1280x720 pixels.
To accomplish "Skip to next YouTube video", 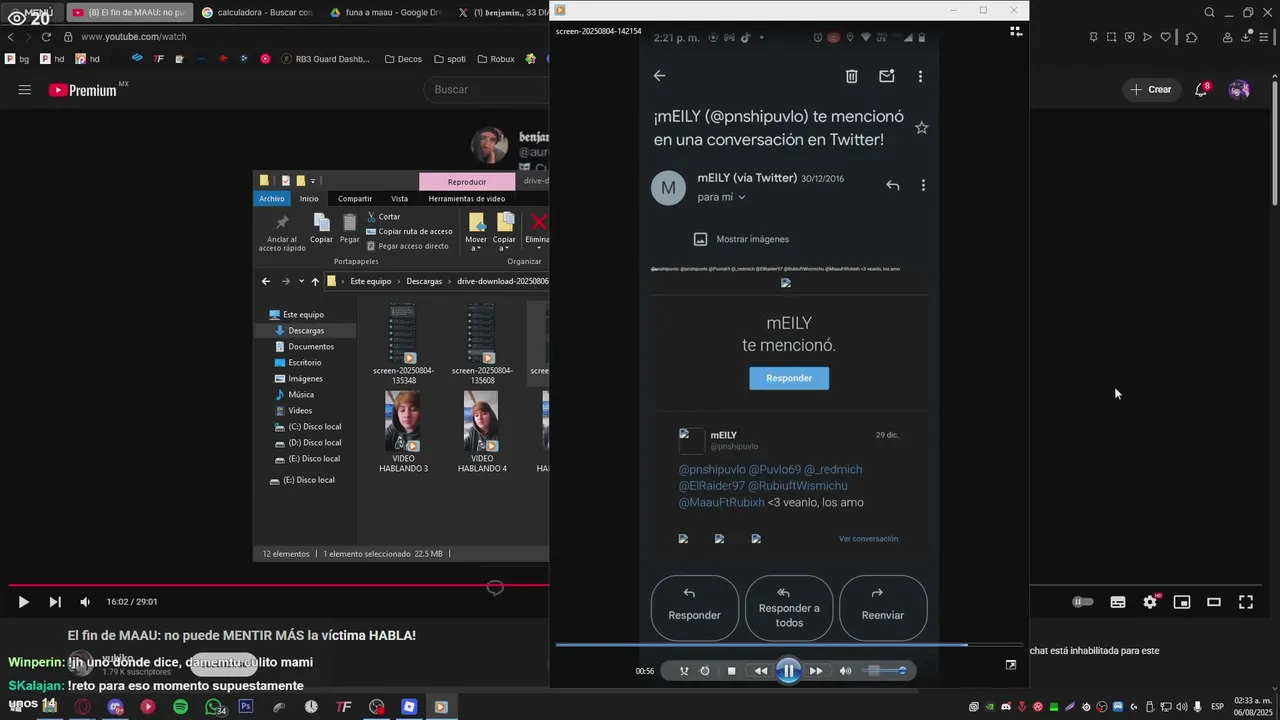I will click(55, 602).
